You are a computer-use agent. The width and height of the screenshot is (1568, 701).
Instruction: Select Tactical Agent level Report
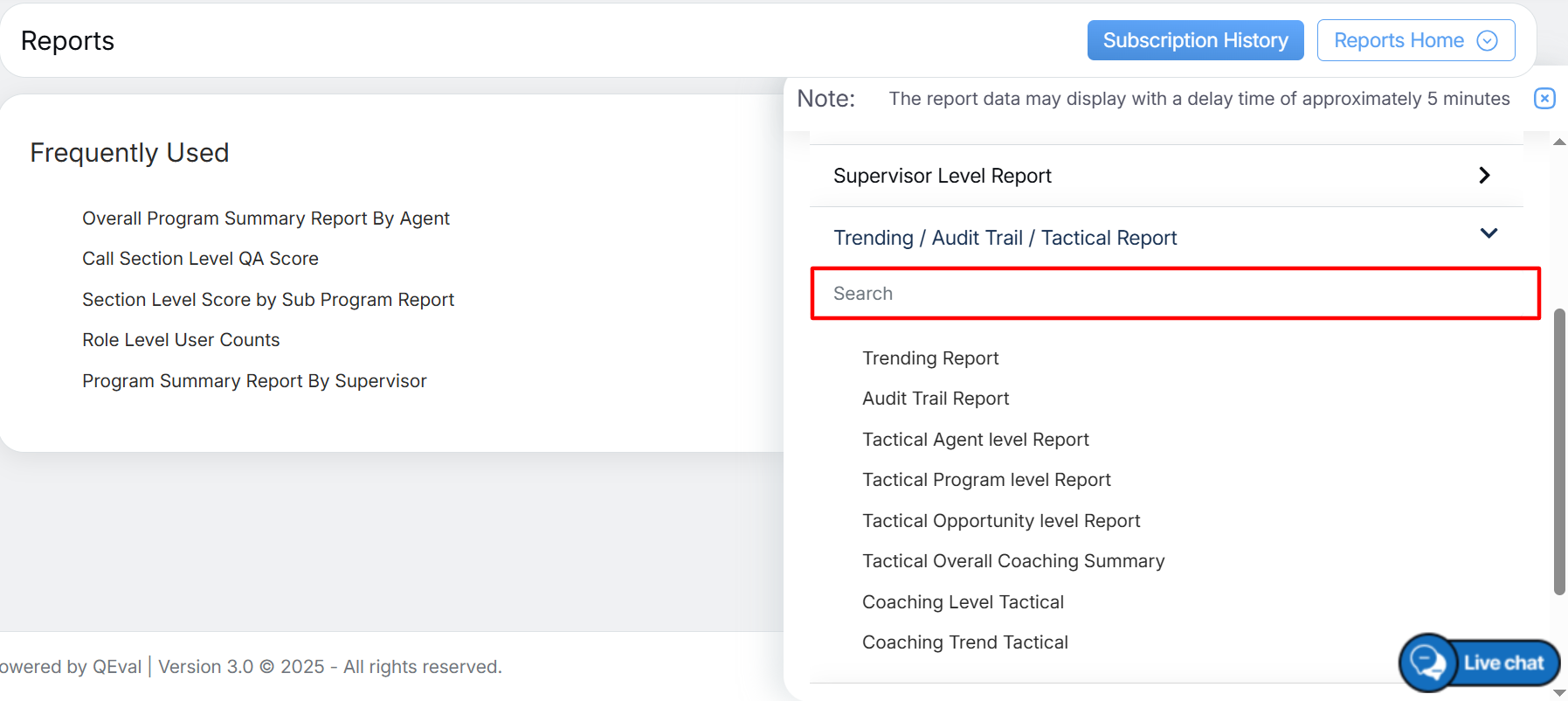976,440
